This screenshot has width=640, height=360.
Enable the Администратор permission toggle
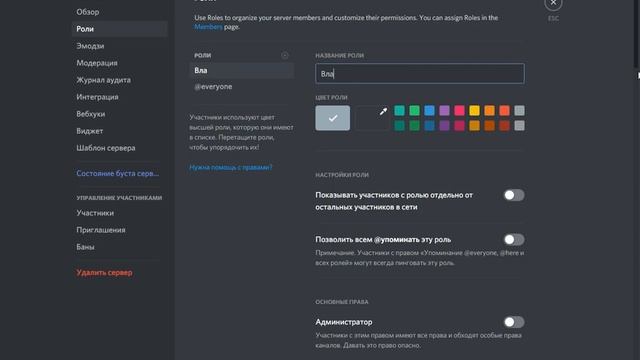514,322
